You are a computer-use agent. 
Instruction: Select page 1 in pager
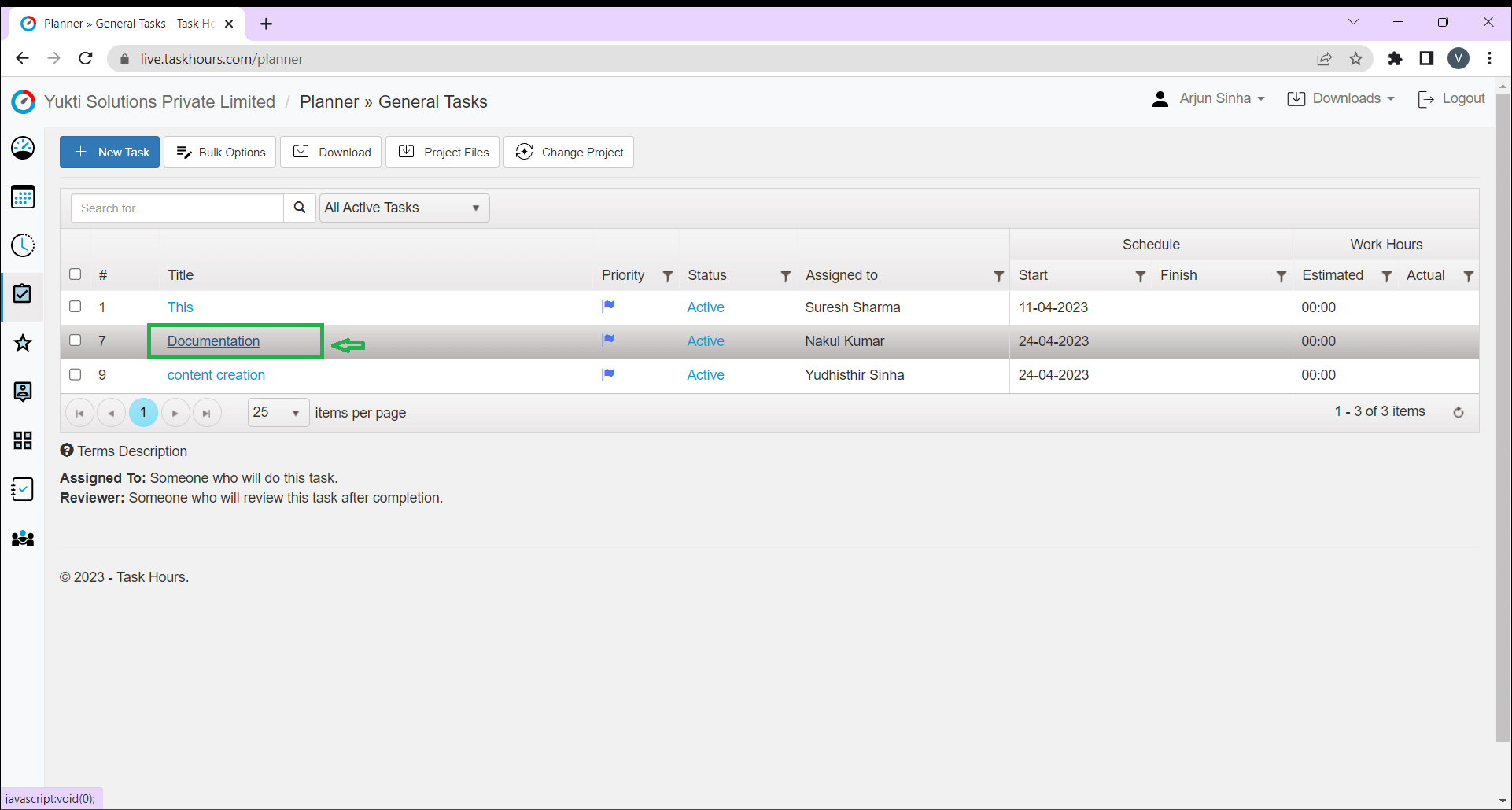[143, 413]
